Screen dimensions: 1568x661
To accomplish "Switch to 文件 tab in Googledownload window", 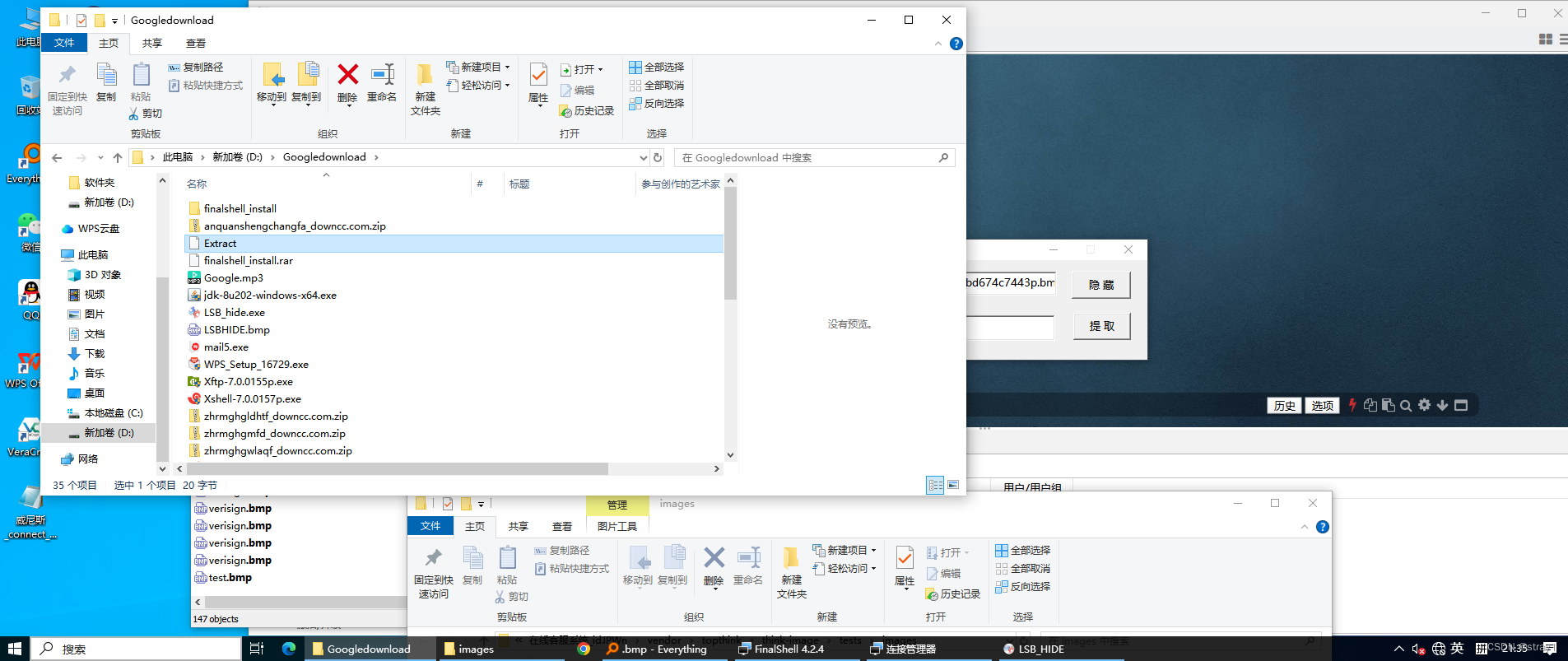I will (x=64, y=43).
